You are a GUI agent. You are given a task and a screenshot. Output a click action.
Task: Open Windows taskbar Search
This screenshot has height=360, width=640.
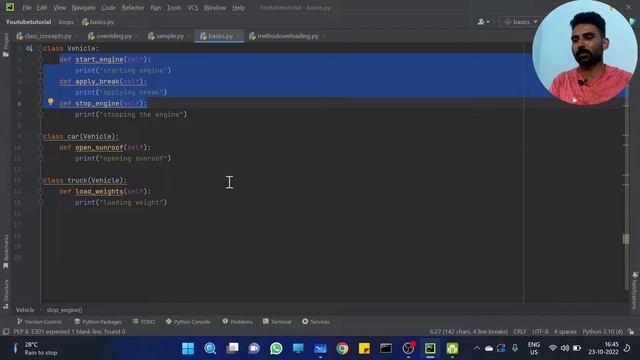coord(210,349)
